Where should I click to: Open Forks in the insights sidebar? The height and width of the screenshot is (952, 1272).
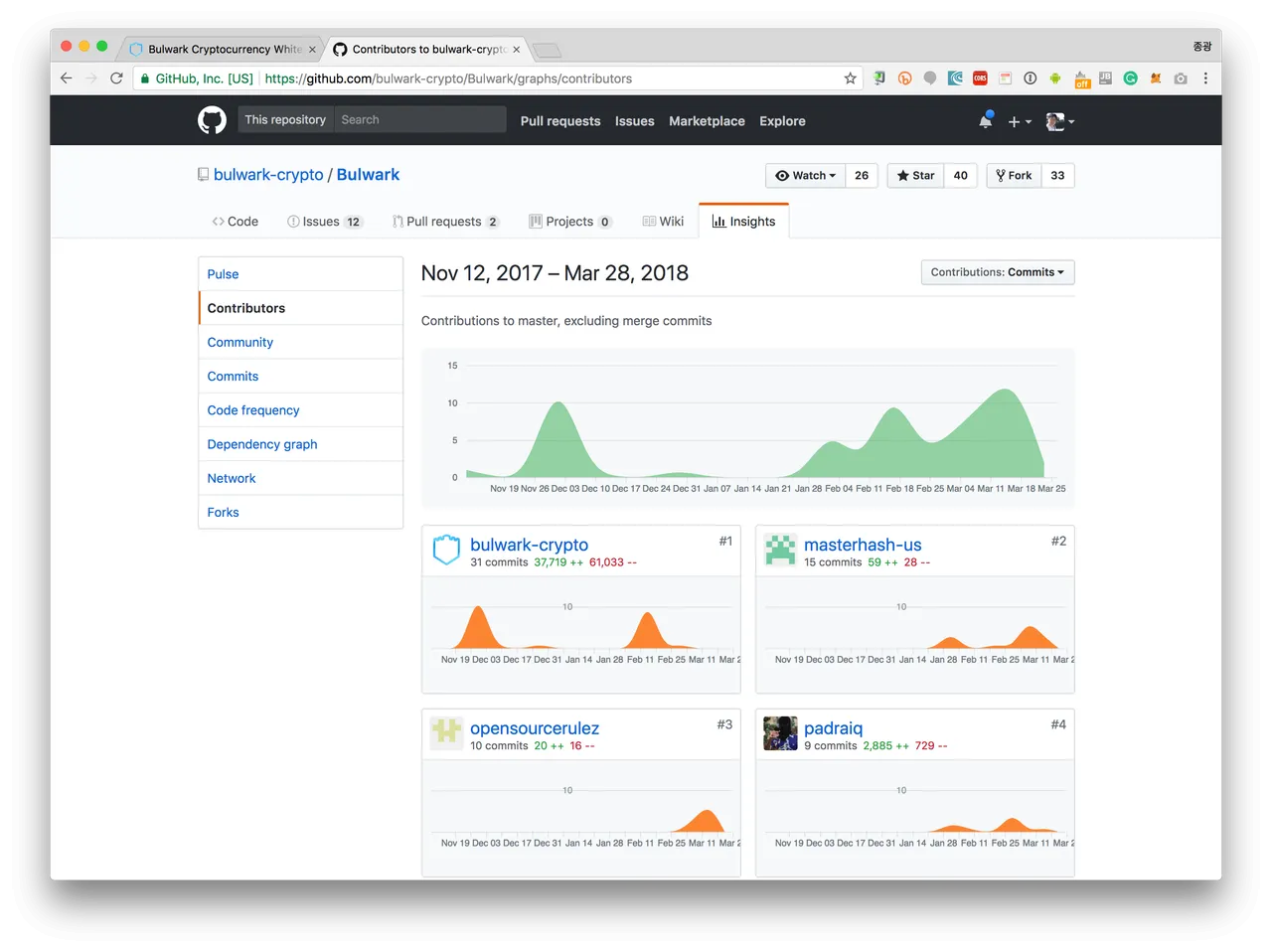(301, 512)
